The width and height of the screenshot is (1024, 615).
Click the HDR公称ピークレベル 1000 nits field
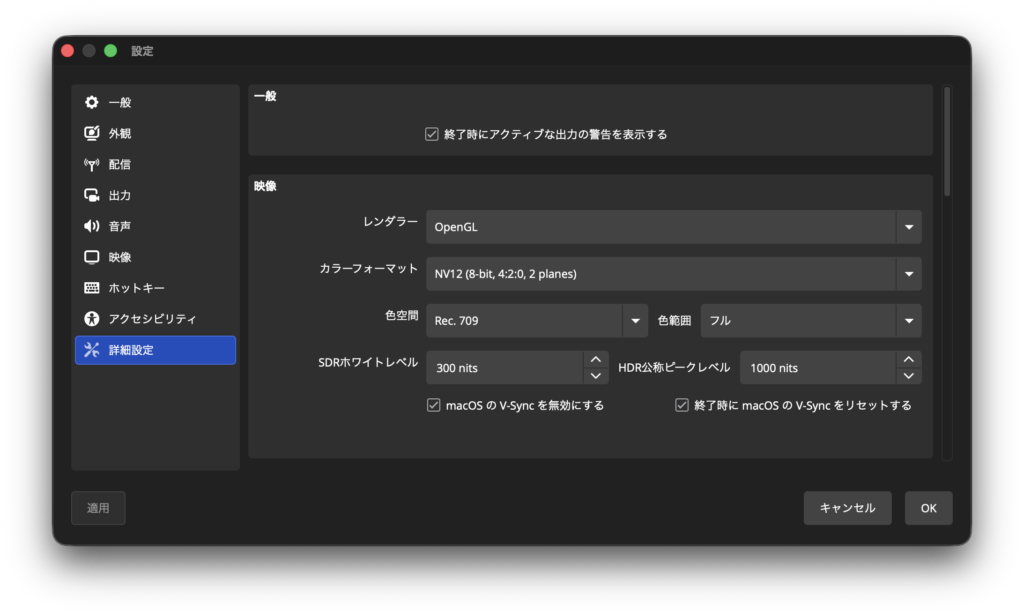(816, 368)
